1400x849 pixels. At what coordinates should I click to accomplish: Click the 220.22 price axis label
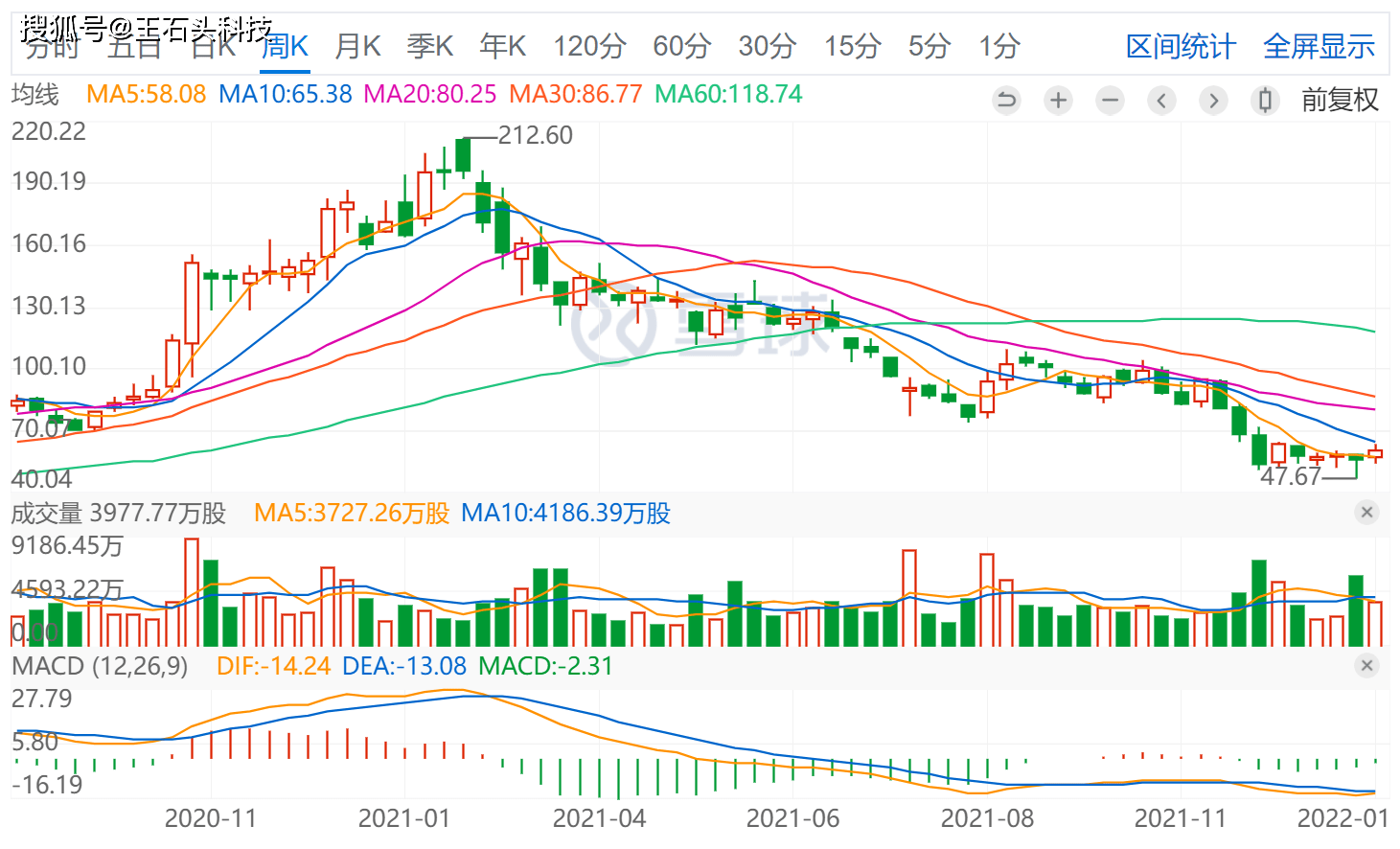coord(49,131)
